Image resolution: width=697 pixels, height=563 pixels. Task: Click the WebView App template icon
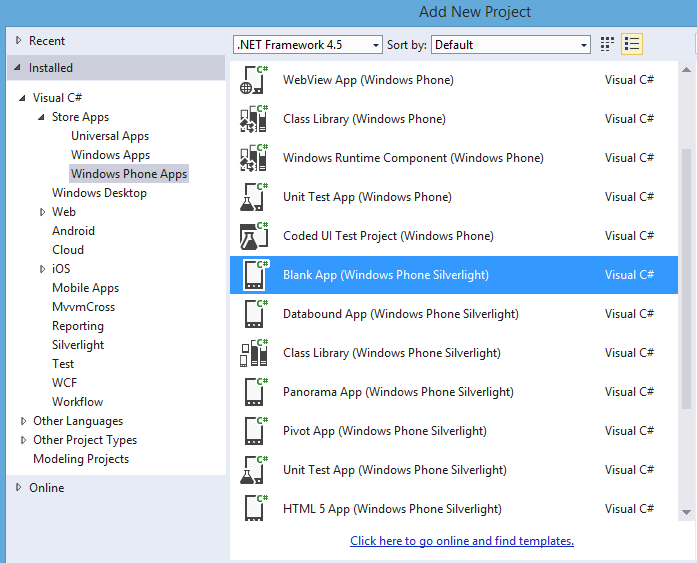(254, 80)
